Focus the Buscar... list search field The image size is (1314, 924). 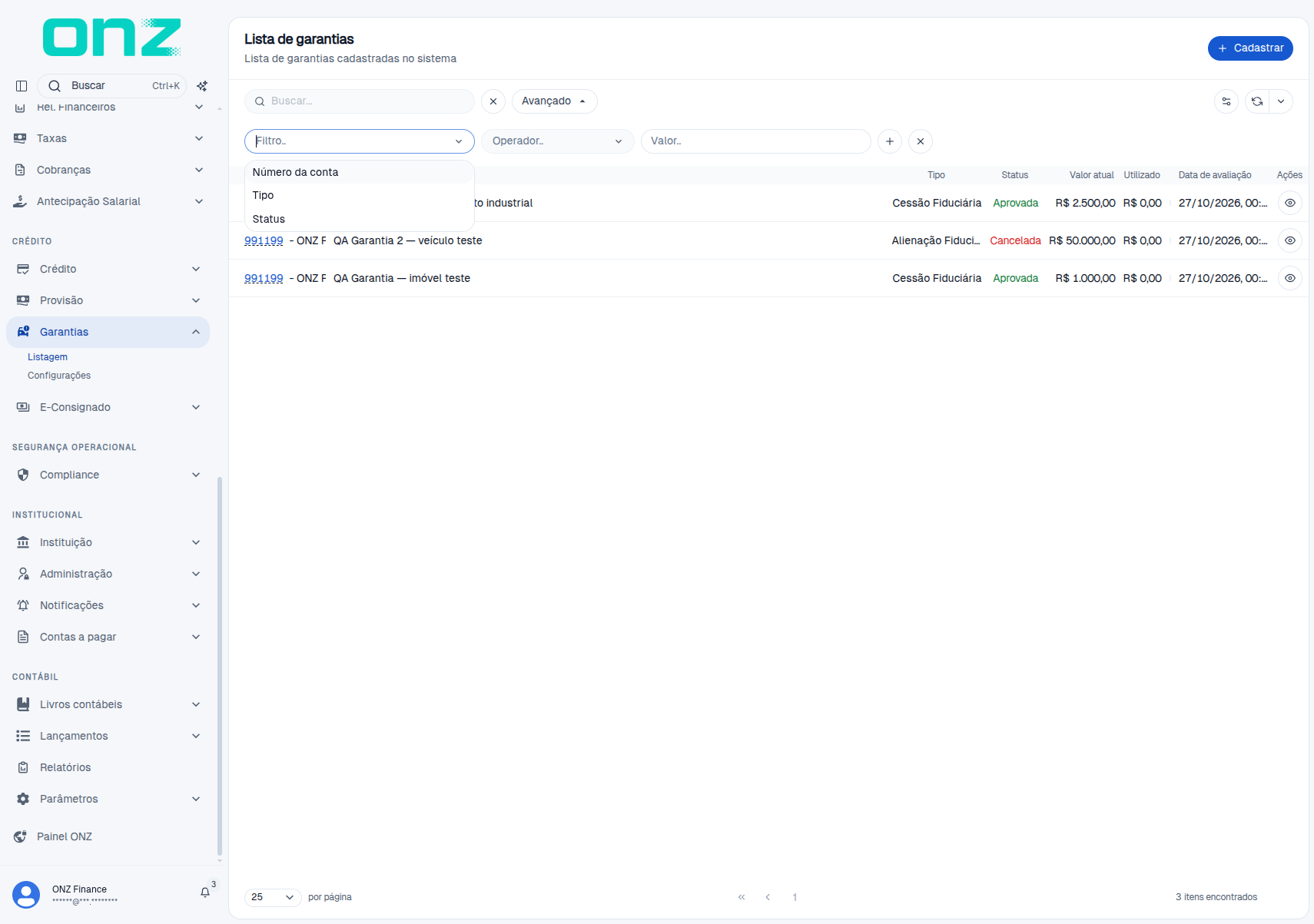360,101
